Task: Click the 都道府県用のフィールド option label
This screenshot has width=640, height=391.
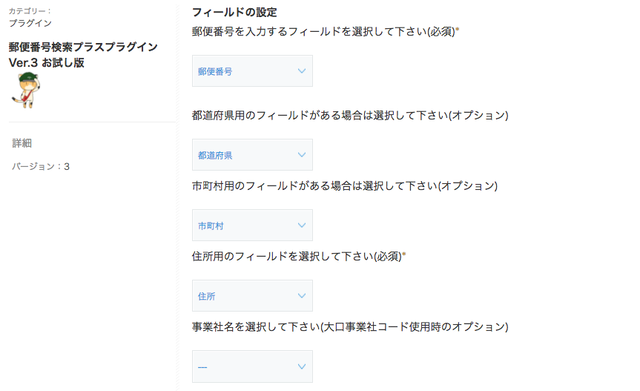Action: pyautogui.click(x=350, y=116)
